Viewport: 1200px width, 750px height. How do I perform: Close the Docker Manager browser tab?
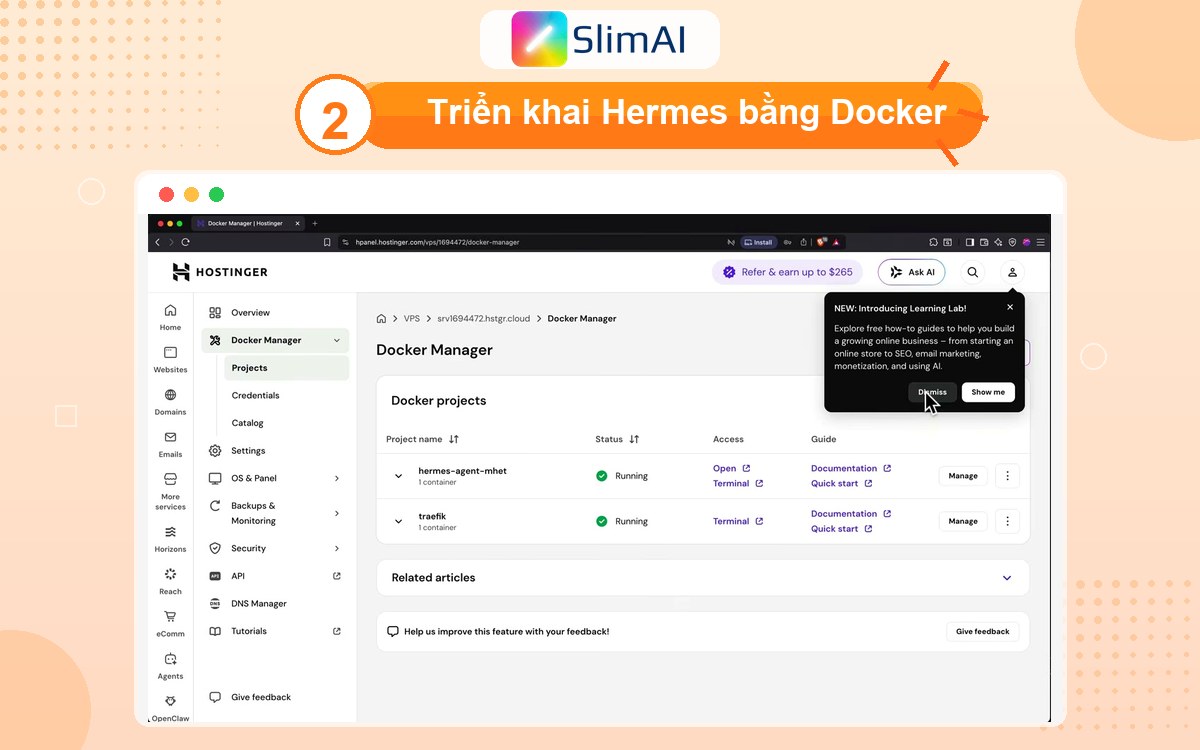(296, 223)
